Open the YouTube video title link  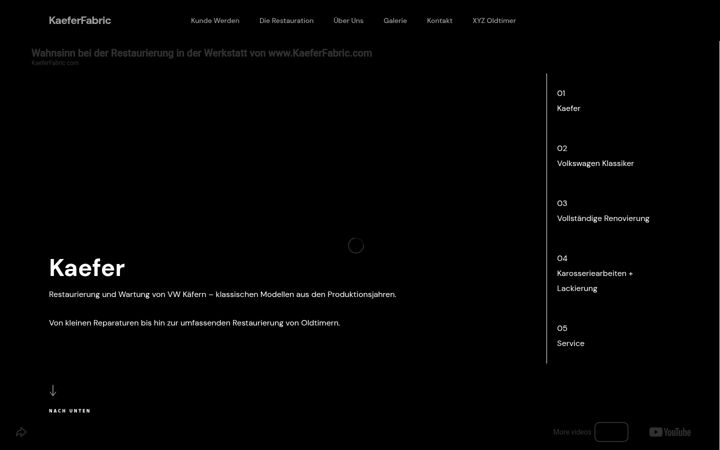(x=202, y=53)
